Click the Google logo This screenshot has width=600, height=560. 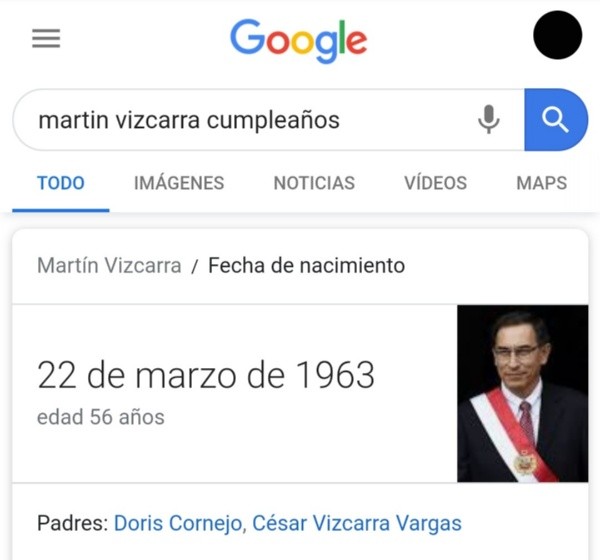(x=298, y=41)
